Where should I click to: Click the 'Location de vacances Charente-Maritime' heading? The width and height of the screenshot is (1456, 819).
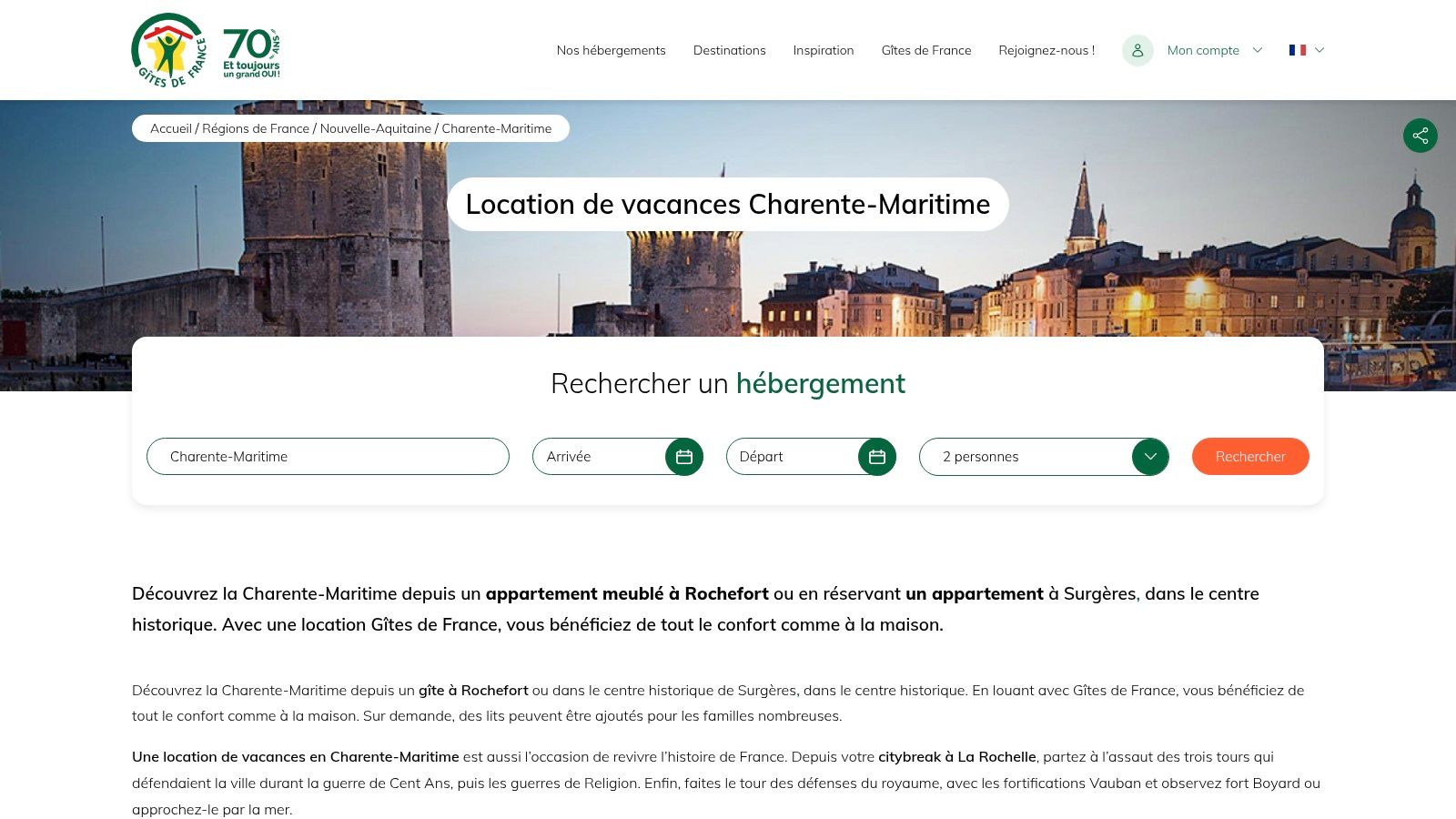728,204
